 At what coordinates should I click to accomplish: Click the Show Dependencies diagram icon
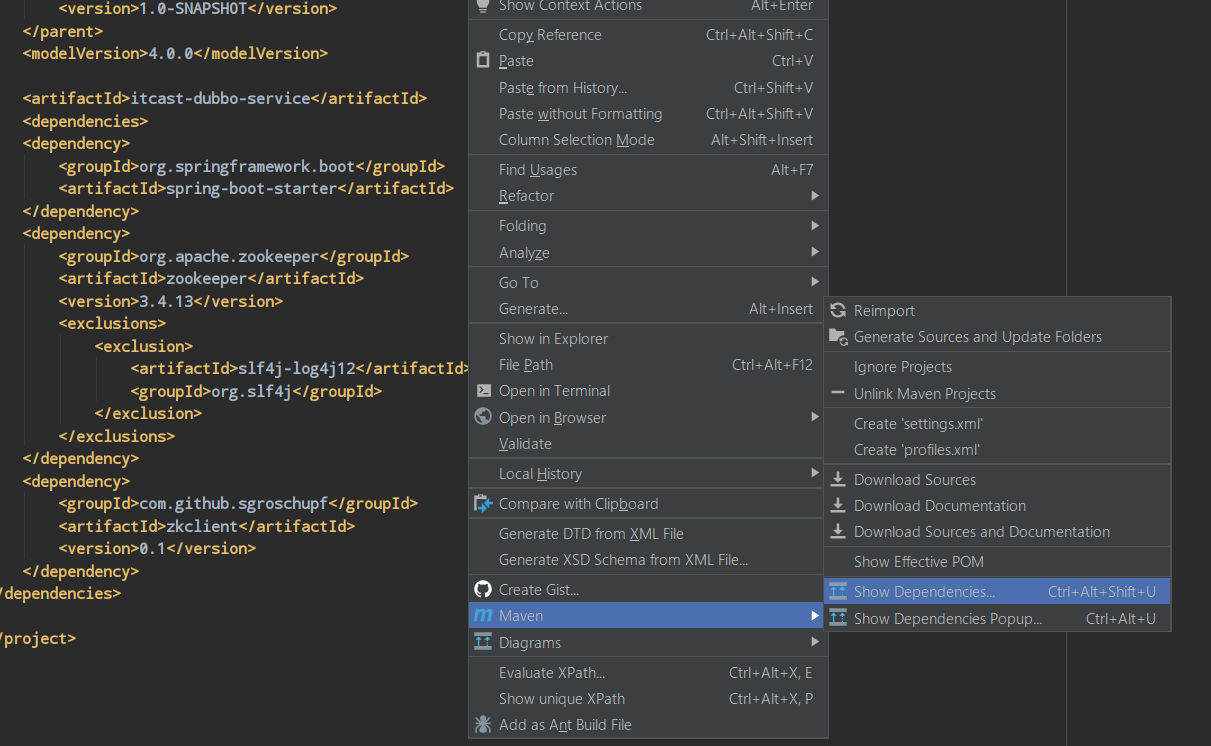(x=837, y=591)
